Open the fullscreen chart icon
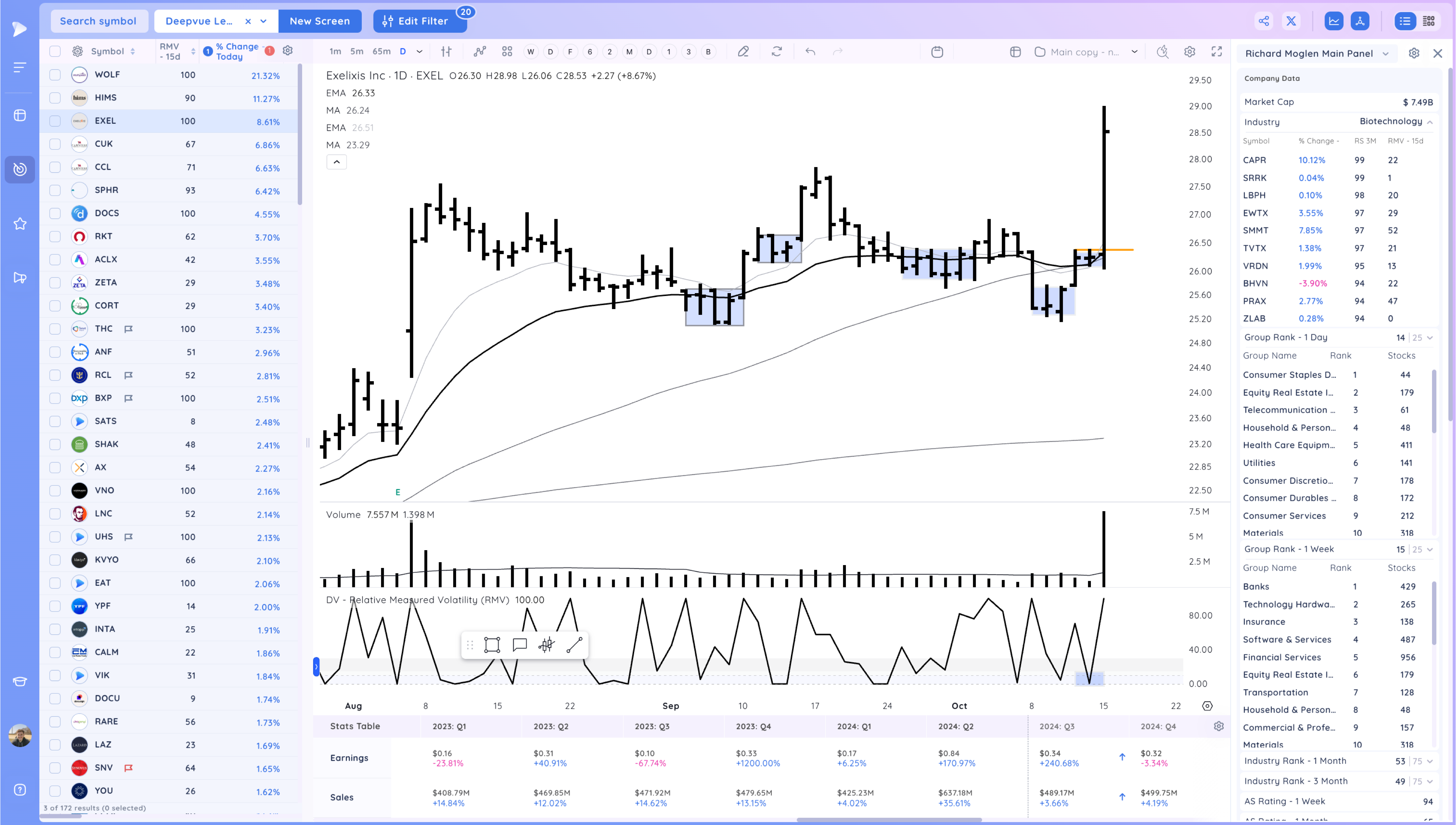 click(1216, 52)
